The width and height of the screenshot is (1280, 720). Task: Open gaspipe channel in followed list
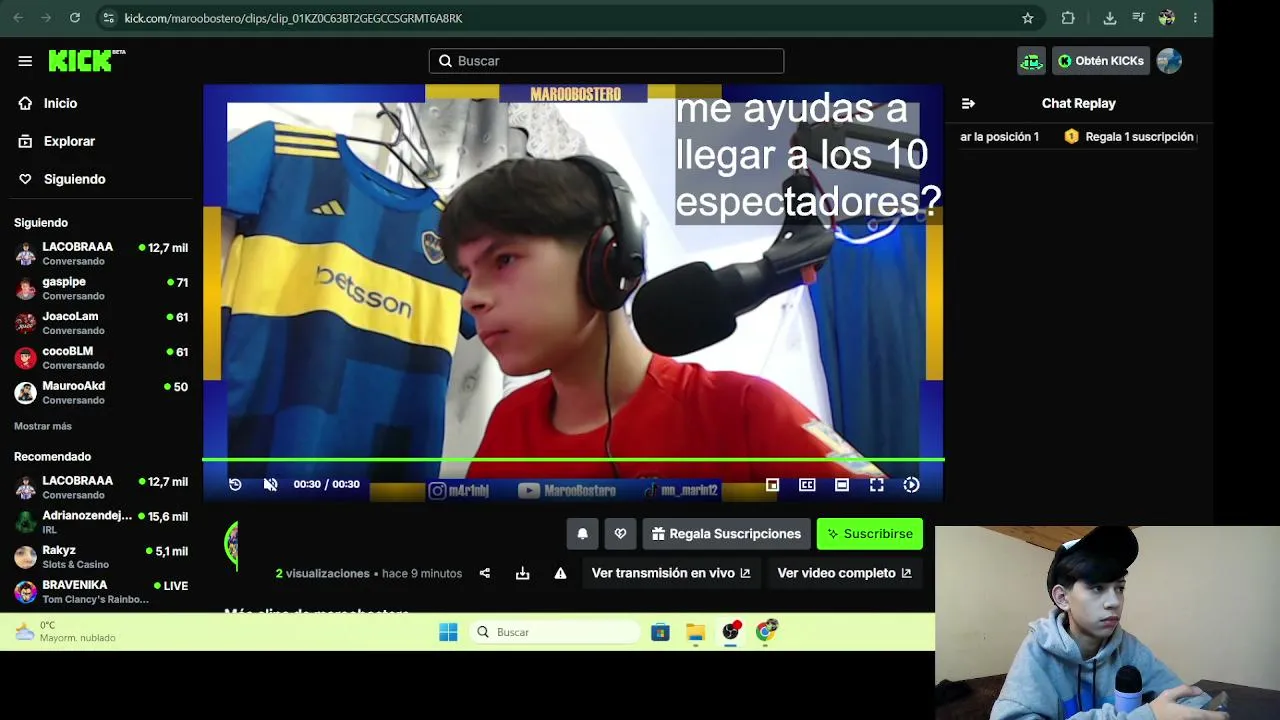point(101,288)
